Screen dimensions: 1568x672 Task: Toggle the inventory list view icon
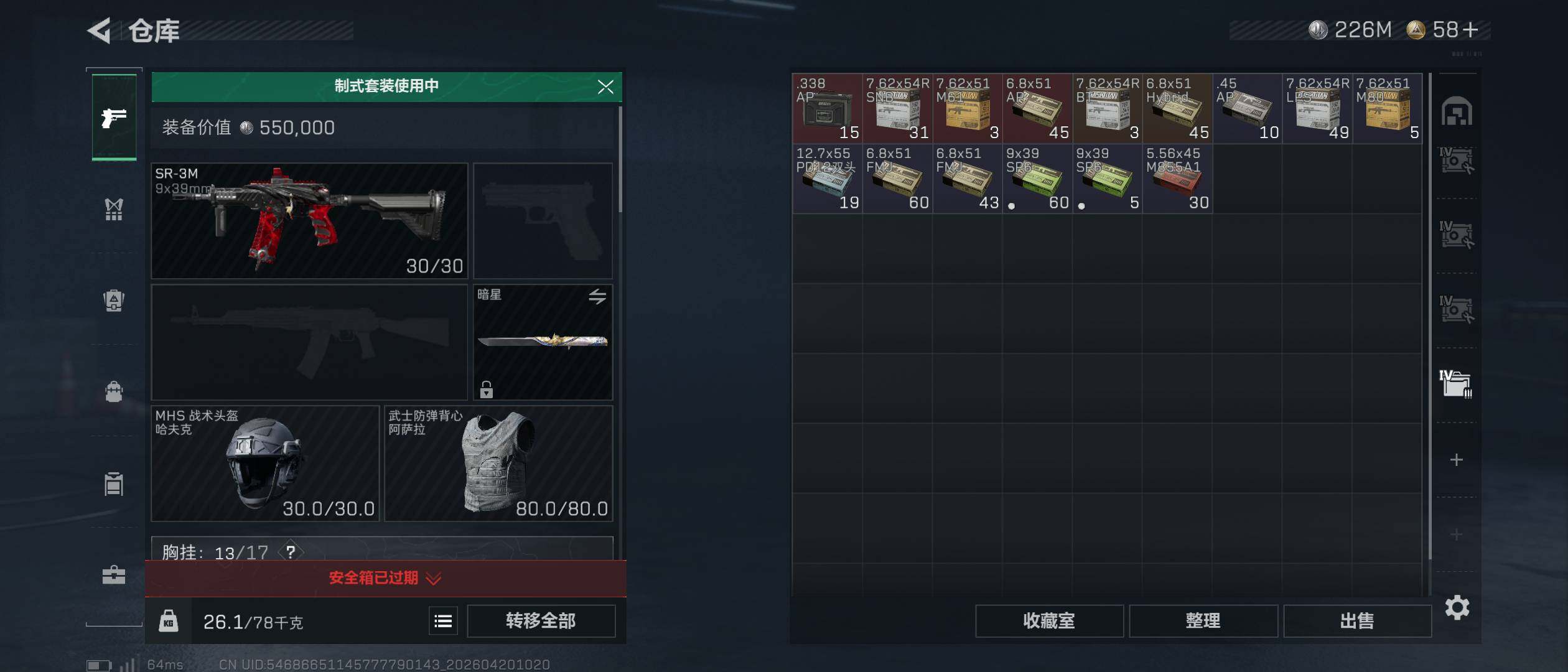click(443, 621)
